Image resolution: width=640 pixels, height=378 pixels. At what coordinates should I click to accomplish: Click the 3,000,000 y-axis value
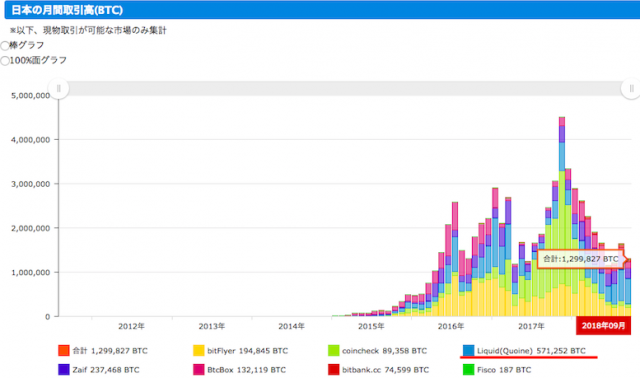(x=31, y=184)
